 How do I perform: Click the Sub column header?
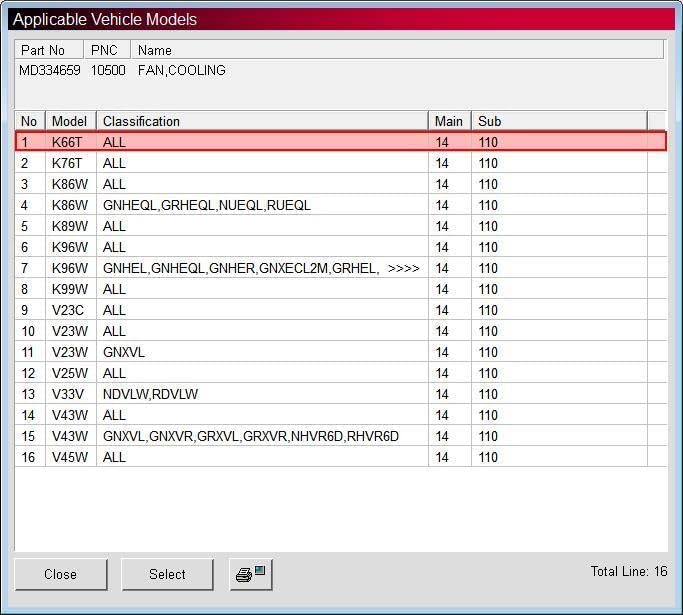(x=559, y=121)
